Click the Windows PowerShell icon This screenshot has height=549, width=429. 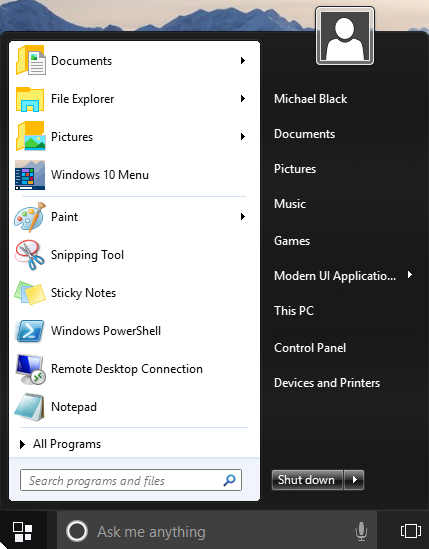(30, 331)
